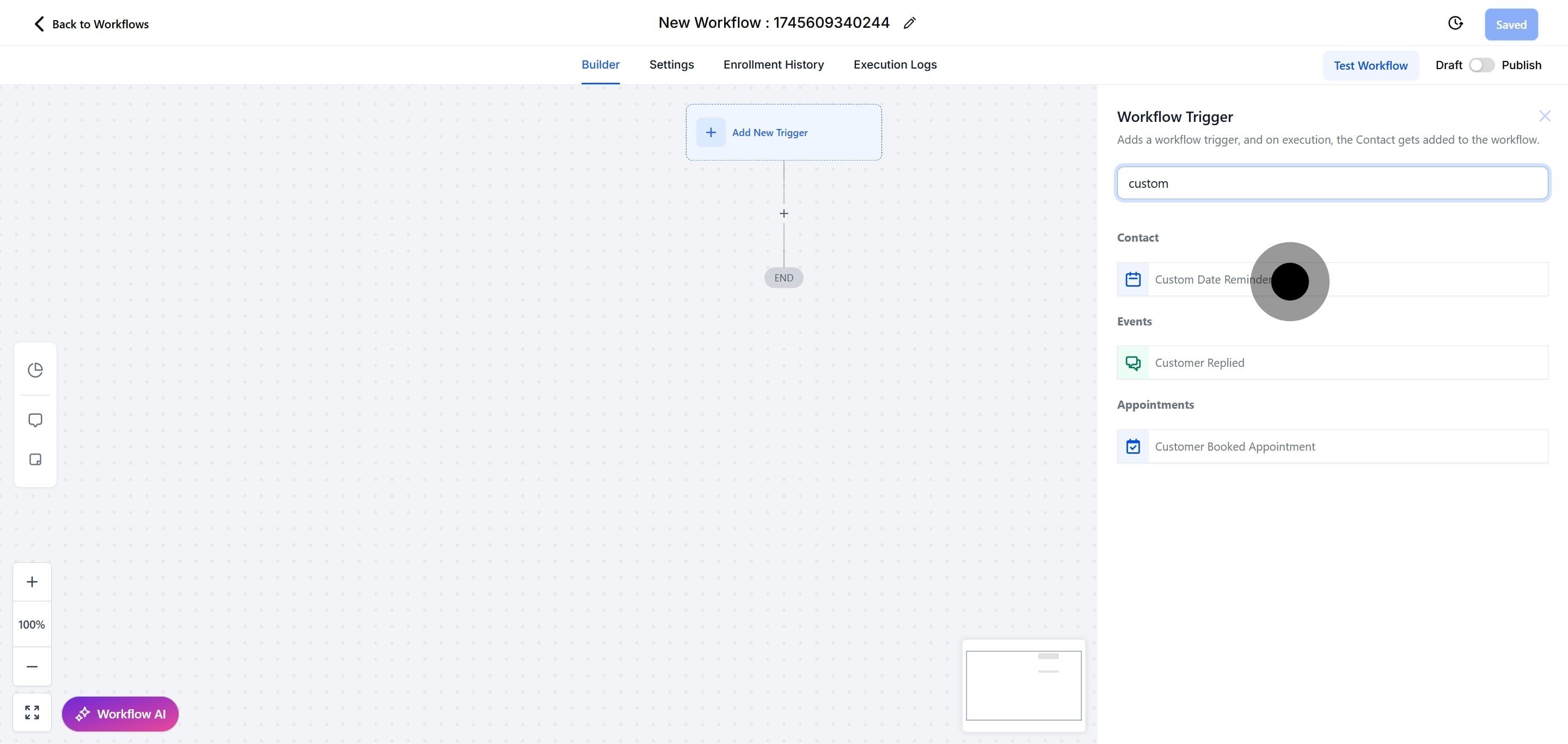The image size is (1568, 744).
Task: Click the pencil icon to rename workflow
Action: coord(909,23)
